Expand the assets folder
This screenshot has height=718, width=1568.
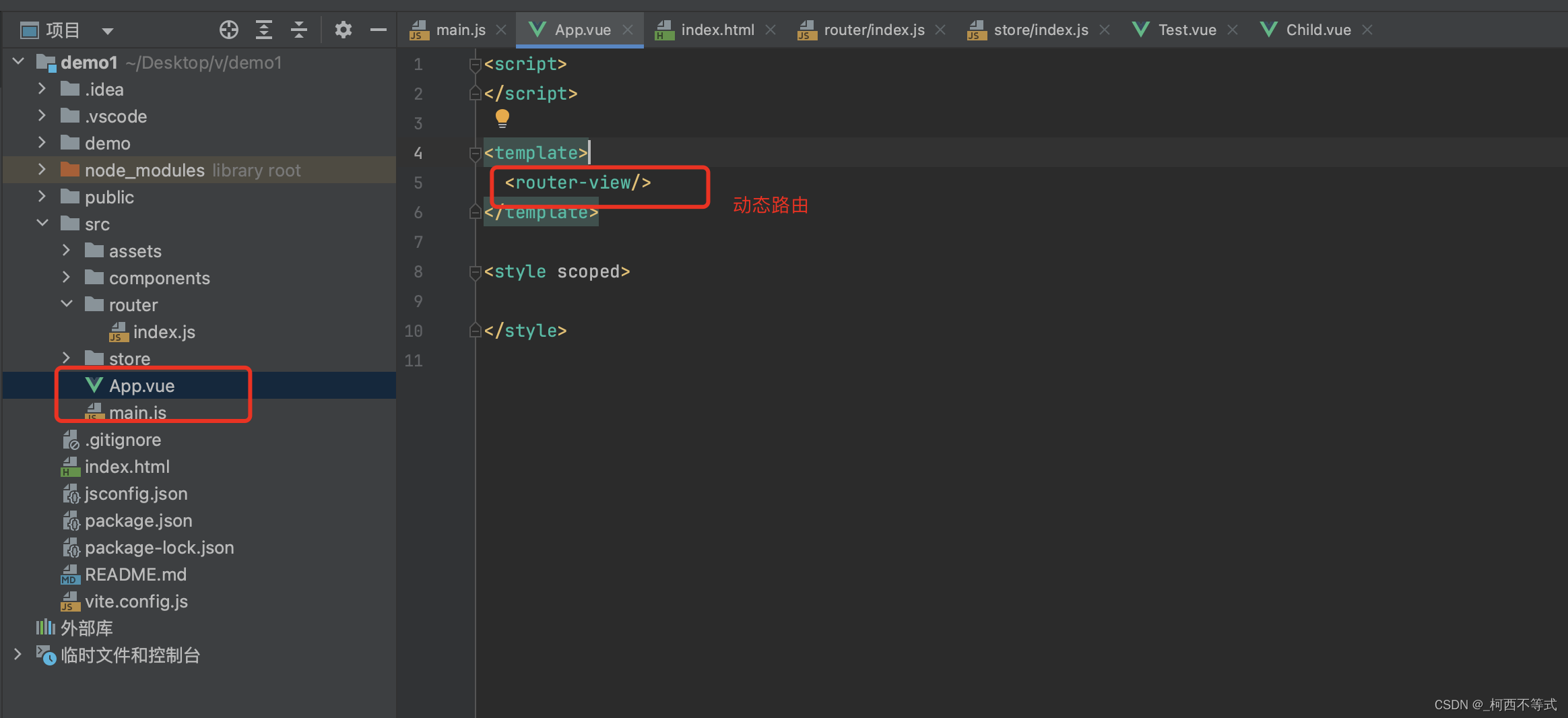click(x=66, y=251)
